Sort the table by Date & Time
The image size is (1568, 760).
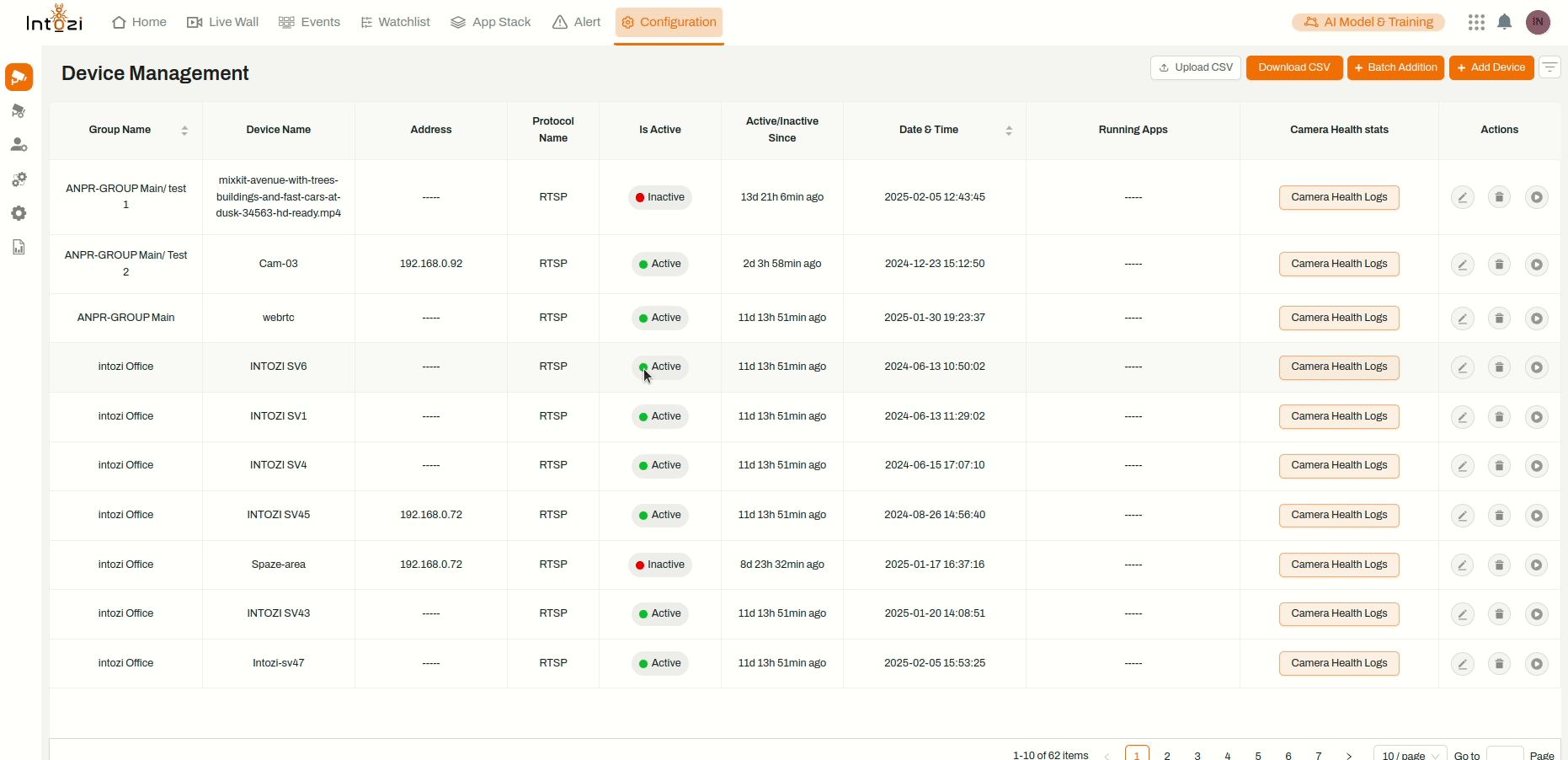point(1008,130)
